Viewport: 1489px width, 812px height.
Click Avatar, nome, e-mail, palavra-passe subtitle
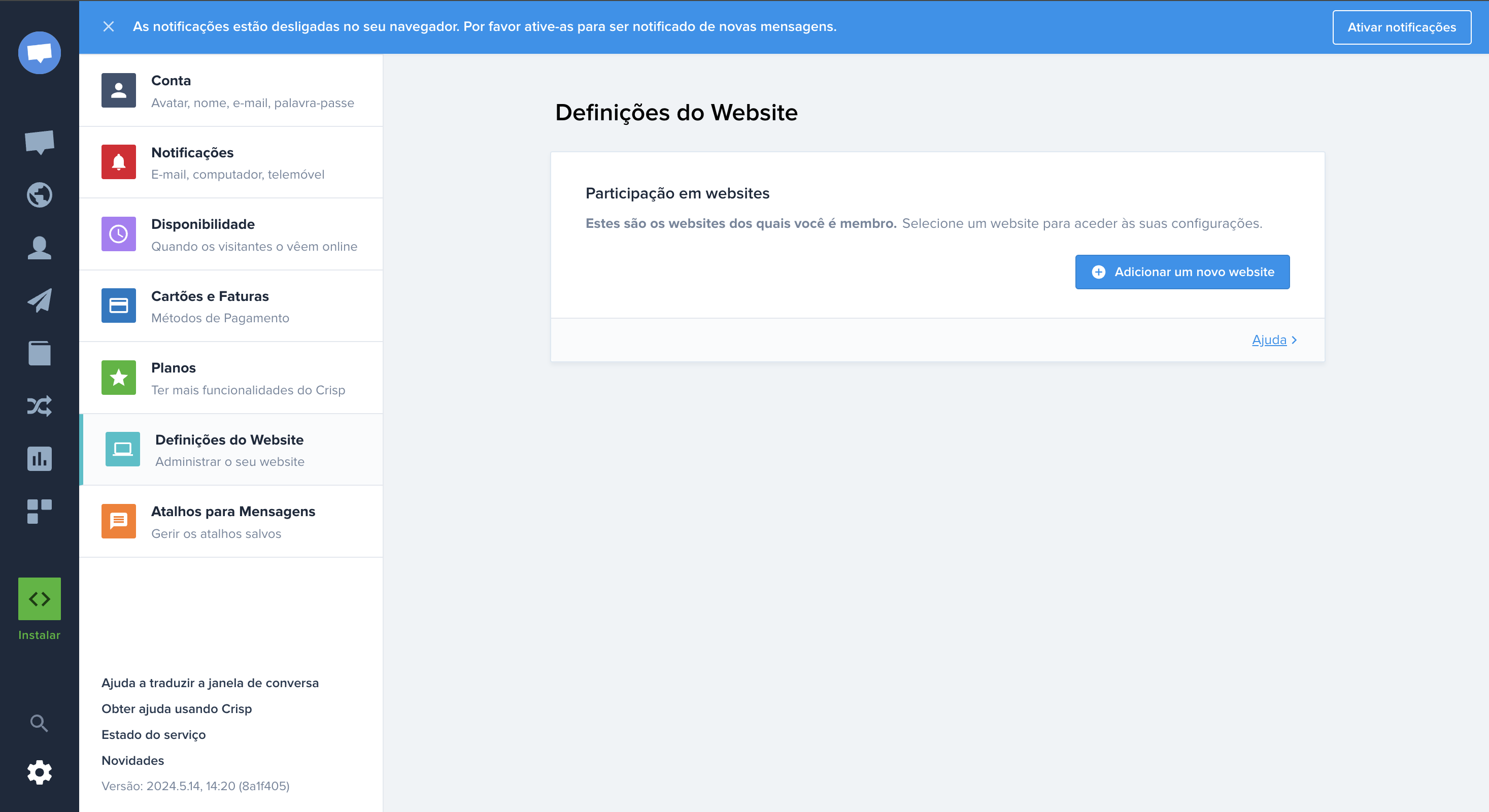coord(253,103)
